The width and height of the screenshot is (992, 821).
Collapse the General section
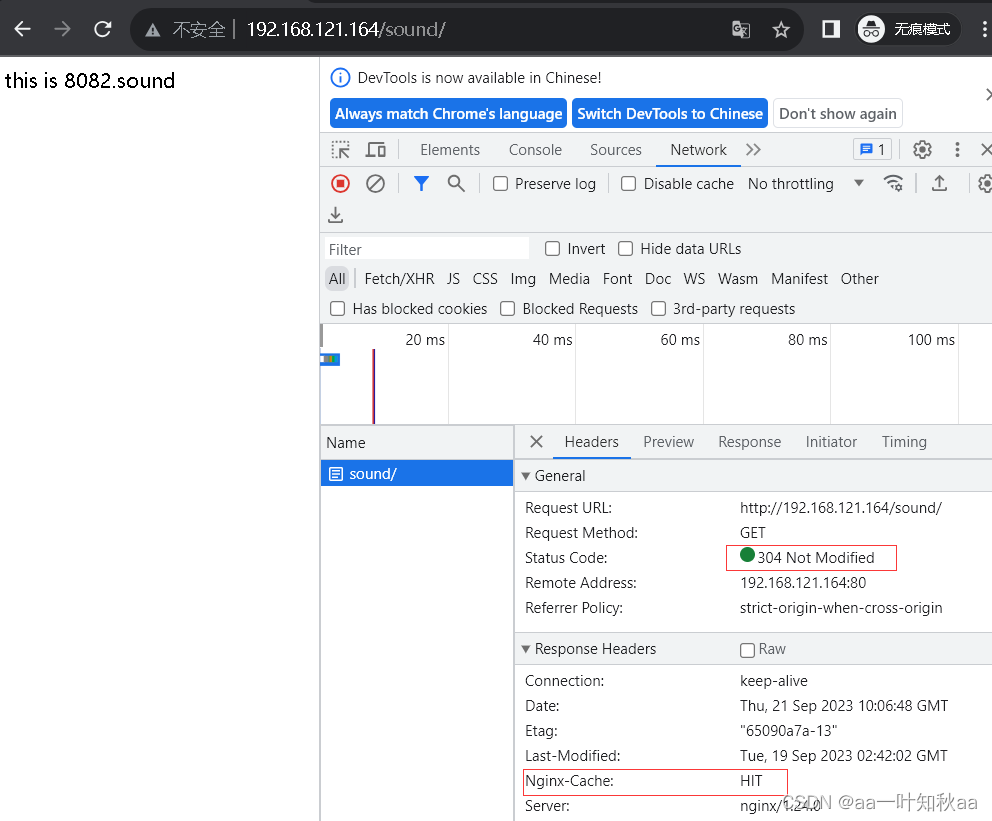click(527, 476)
